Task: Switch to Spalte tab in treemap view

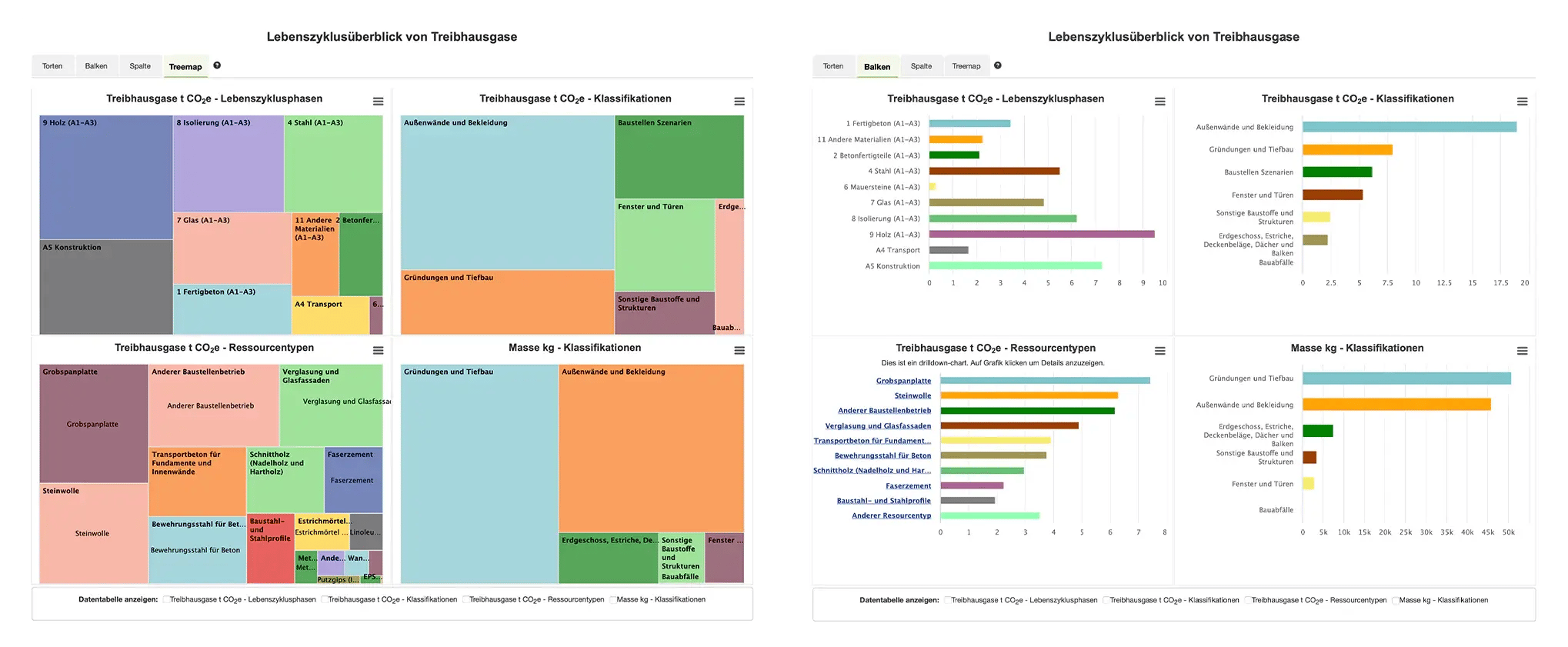Action: [140, 66]
